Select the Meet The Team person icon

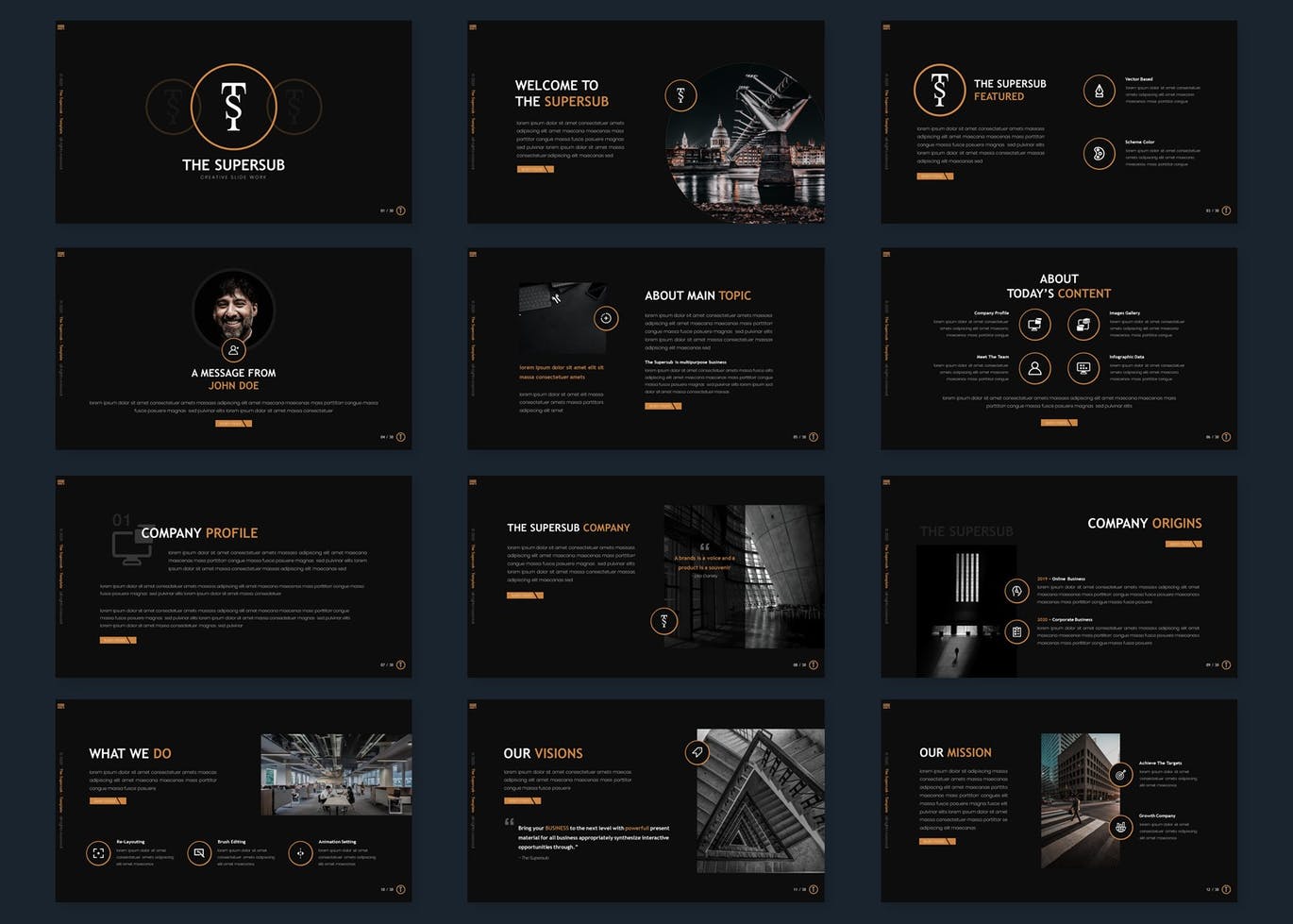tap(1034, 368)
